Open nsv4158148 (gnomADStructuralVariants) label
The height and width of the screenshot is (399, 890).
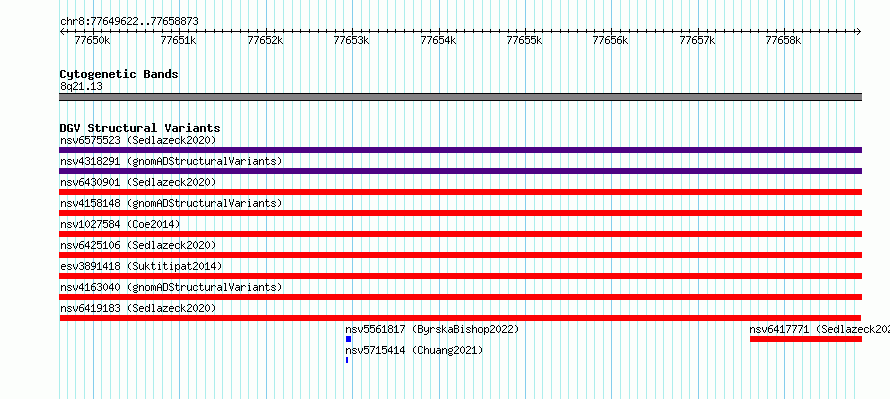(x=171, y=203)
